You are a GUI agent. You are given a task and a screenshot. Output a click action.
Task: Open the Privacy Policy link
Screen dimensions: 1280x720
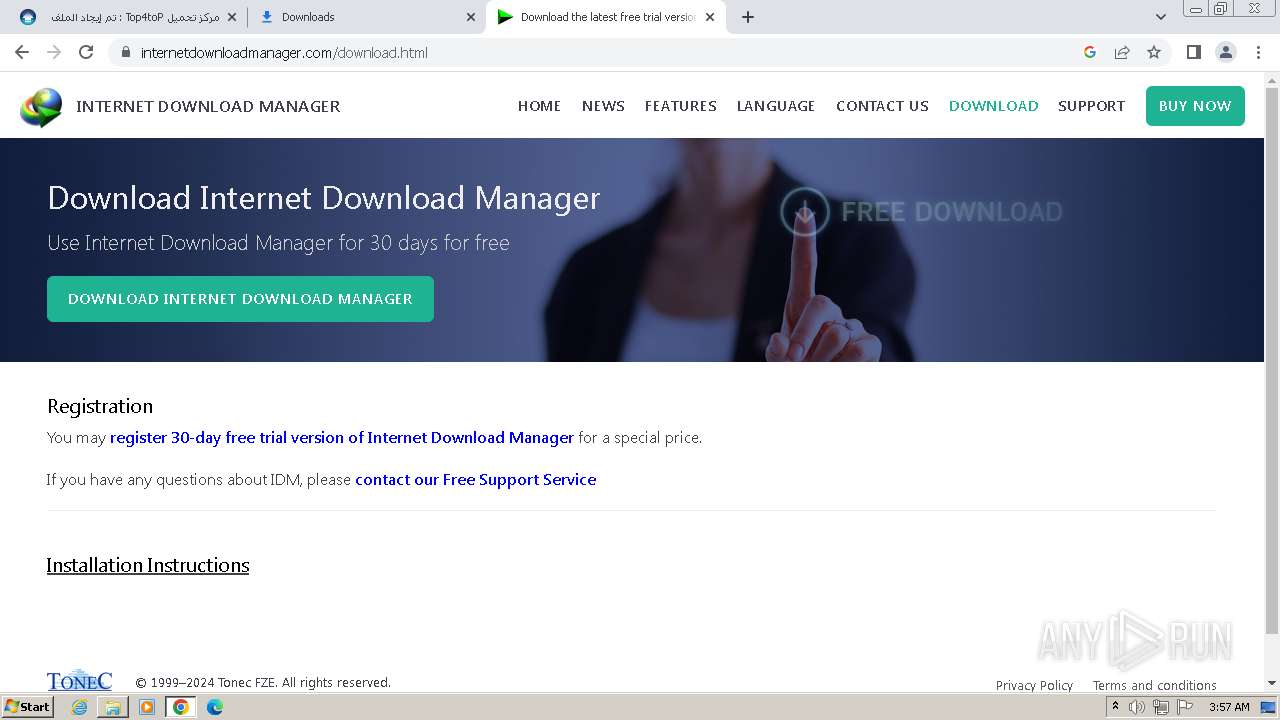(x=1034, y=685)
